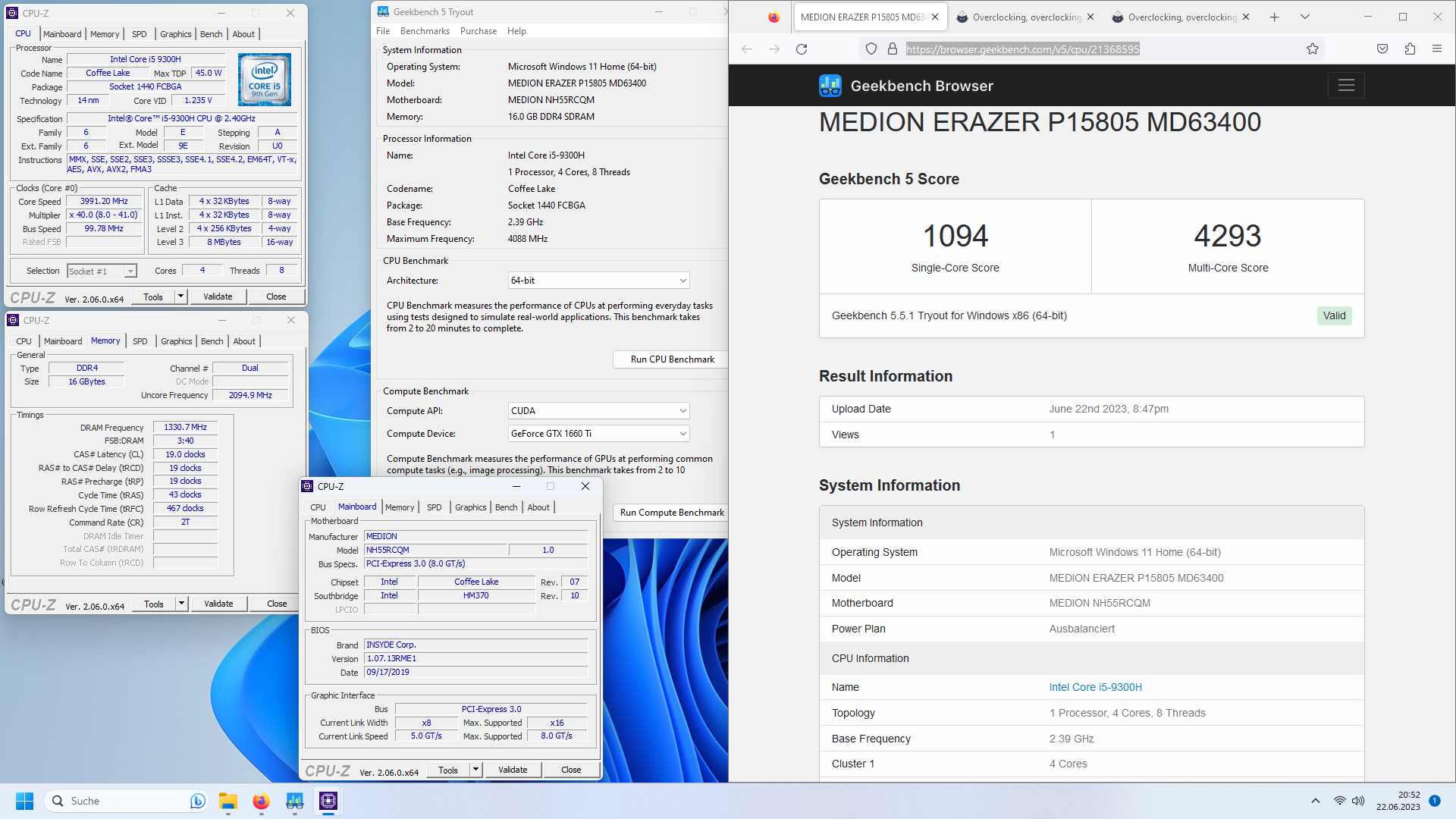Screen dimensions: 1456x819
Task: Go back in Firefox history
Action: [747, 49]
